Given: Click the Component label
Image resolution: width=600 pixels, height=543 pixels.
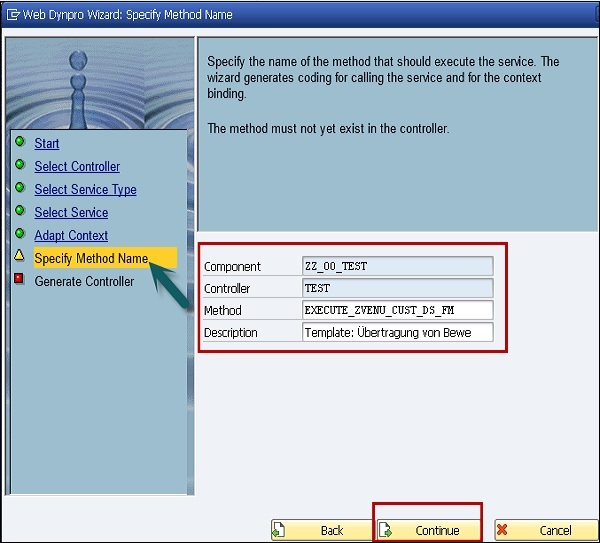Looking at the screenshot, I should (232, 267).
